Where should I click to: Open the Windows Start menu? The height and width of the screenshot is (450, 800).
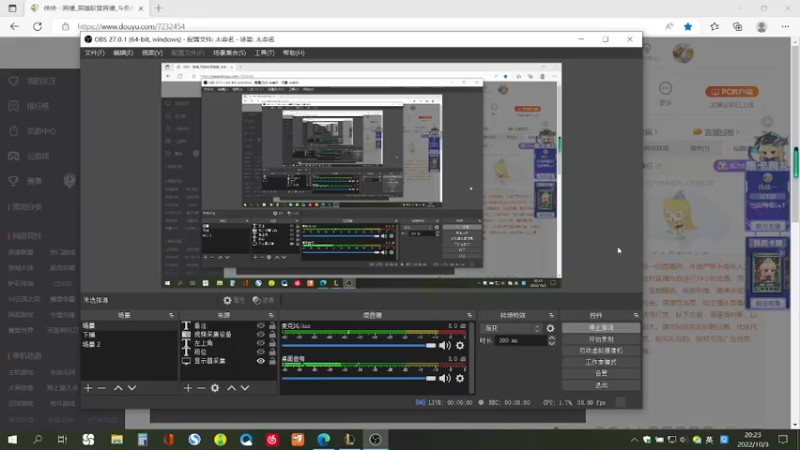12,440
